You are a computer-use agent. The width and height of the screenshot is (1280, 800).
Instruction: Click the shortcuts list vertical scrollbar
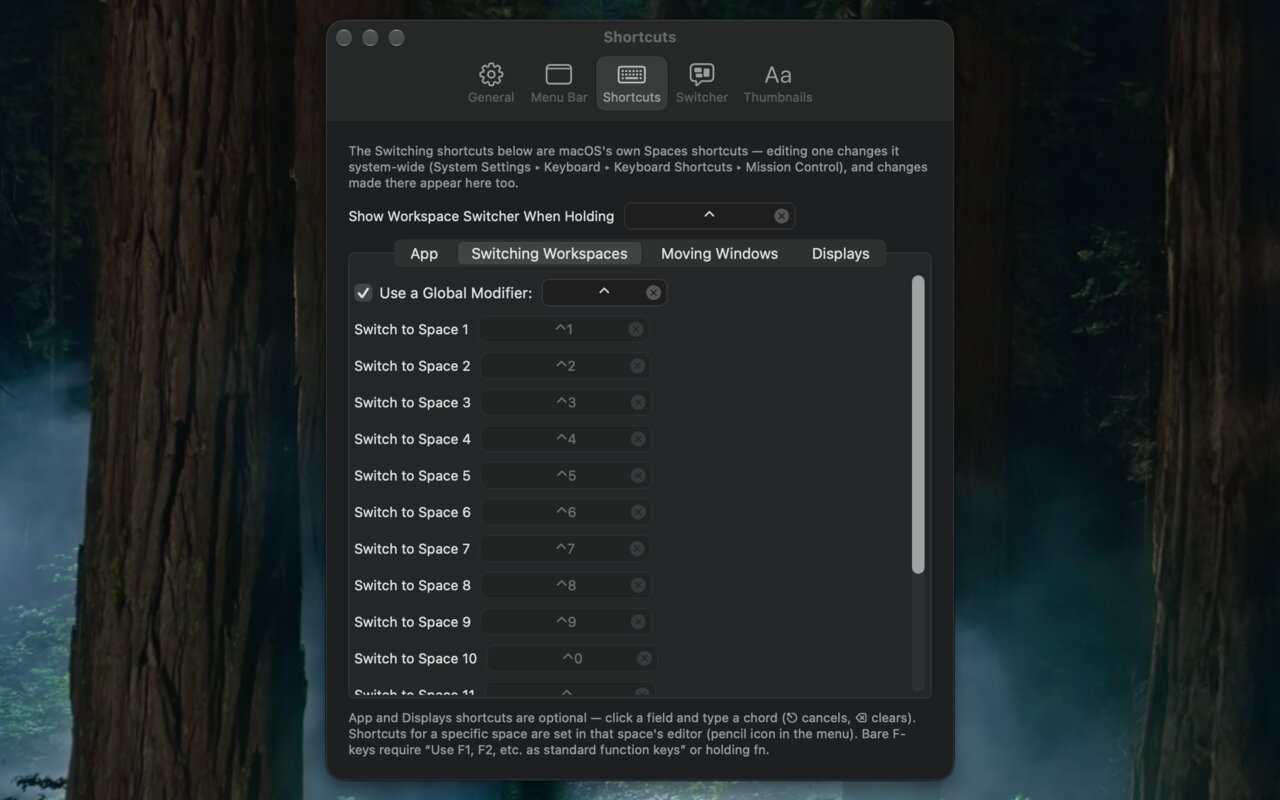[x=918, y=425]
